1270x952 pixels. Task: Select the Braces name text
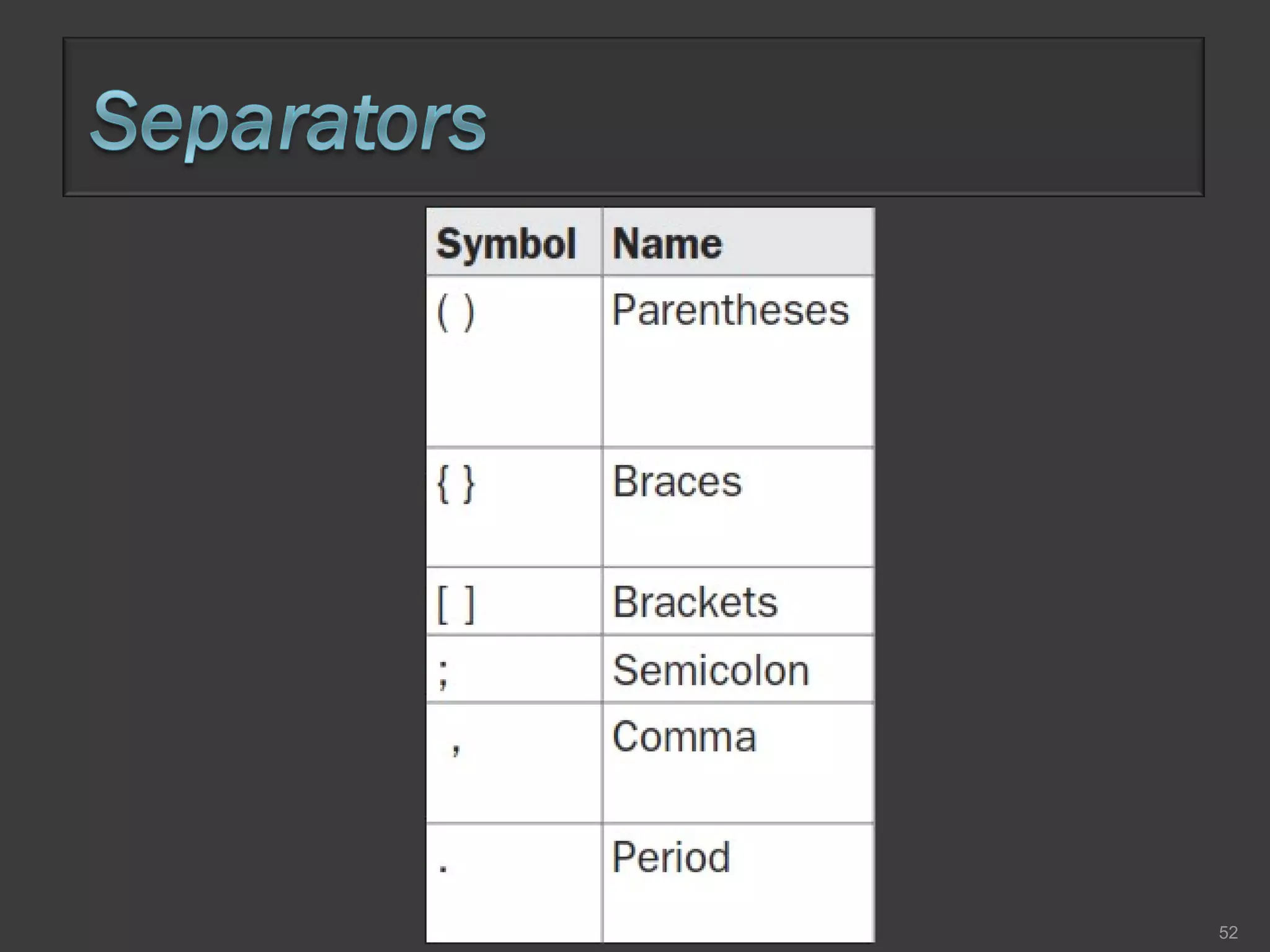677,482
